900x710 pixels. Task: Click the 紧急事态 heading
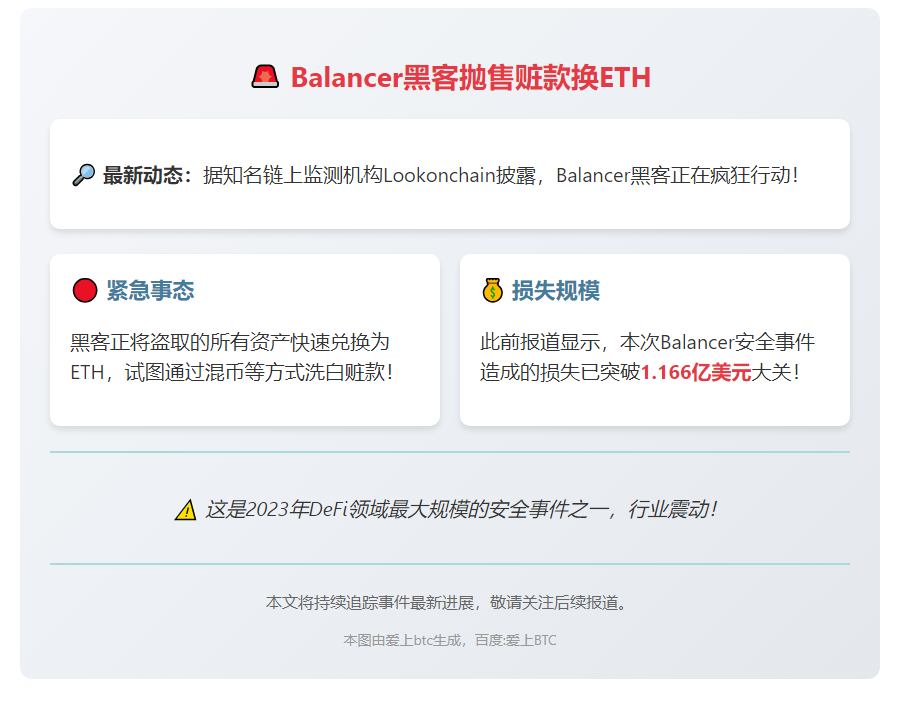(x=150, y=290)
